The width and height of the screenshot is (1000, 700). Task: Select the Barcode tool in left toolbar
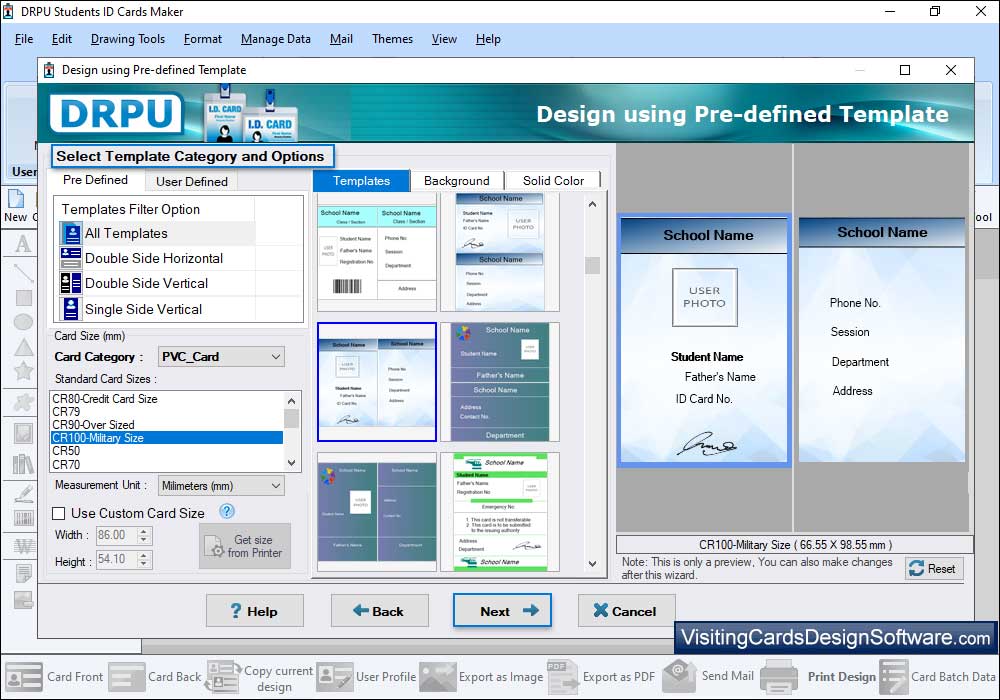pos(24,518)
